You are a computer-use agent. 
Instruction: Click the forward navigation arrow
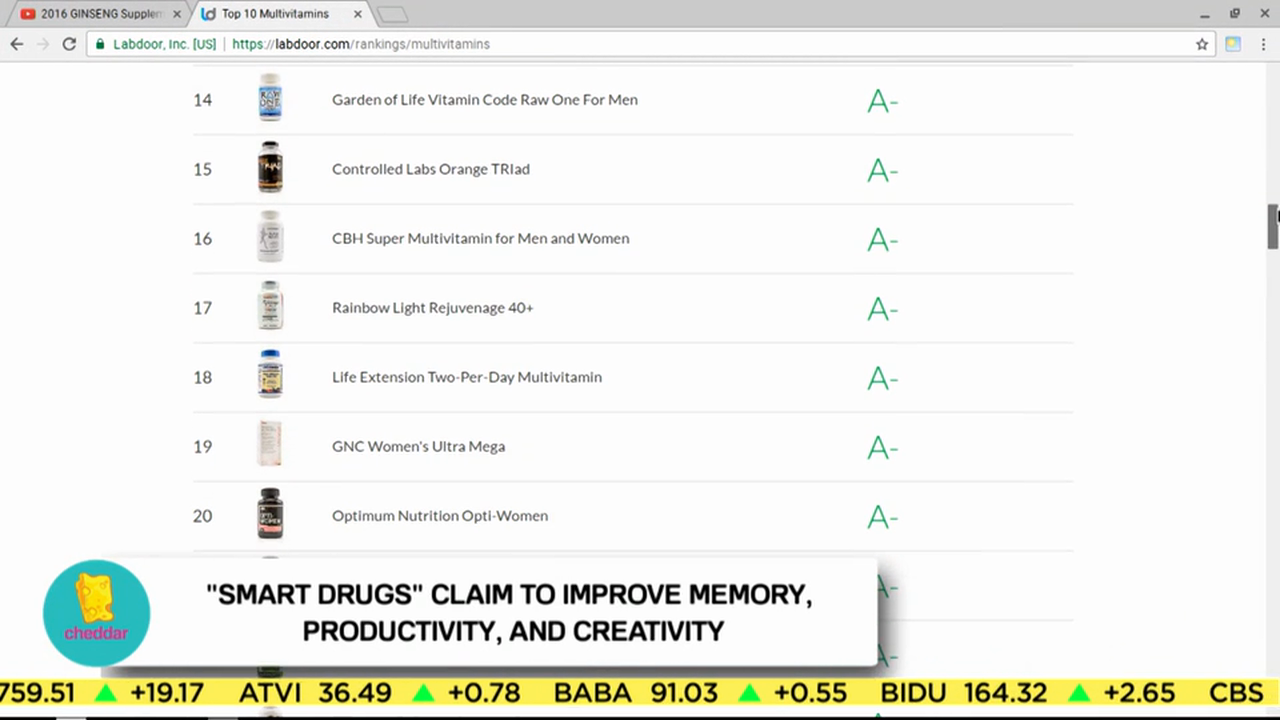point(42,44)
